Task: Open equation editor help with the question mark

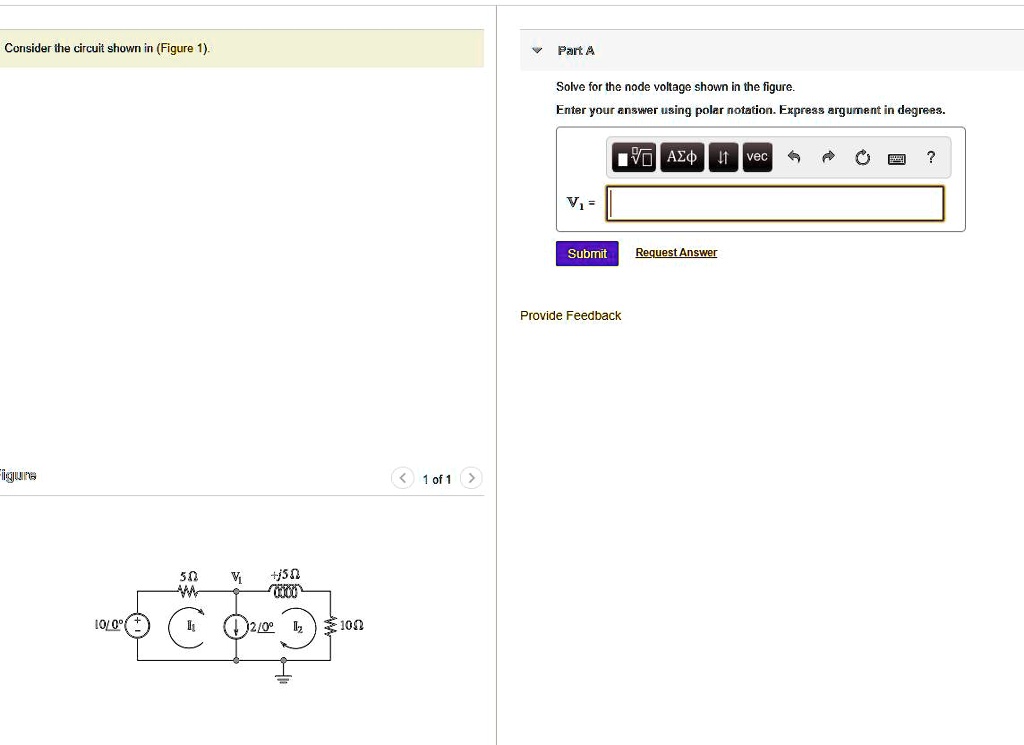Action: click(930, 157)
